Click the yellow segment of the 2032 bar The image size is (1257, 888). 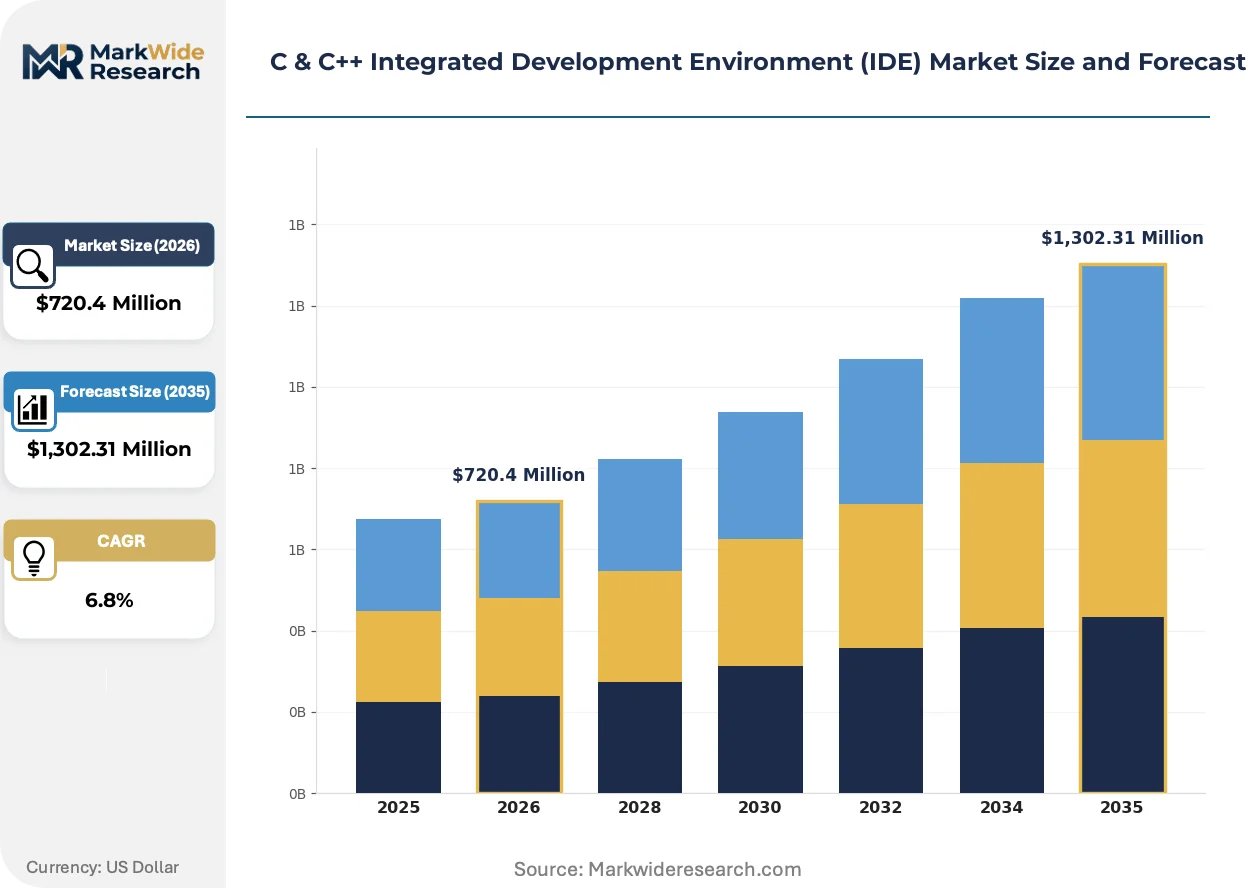point(880,576)
